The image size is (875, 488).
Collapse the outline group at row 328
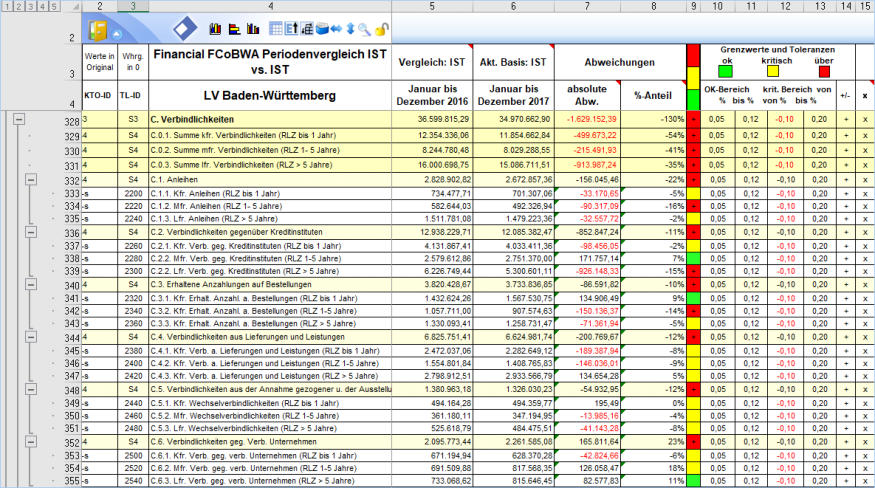[x=19, y=119]
